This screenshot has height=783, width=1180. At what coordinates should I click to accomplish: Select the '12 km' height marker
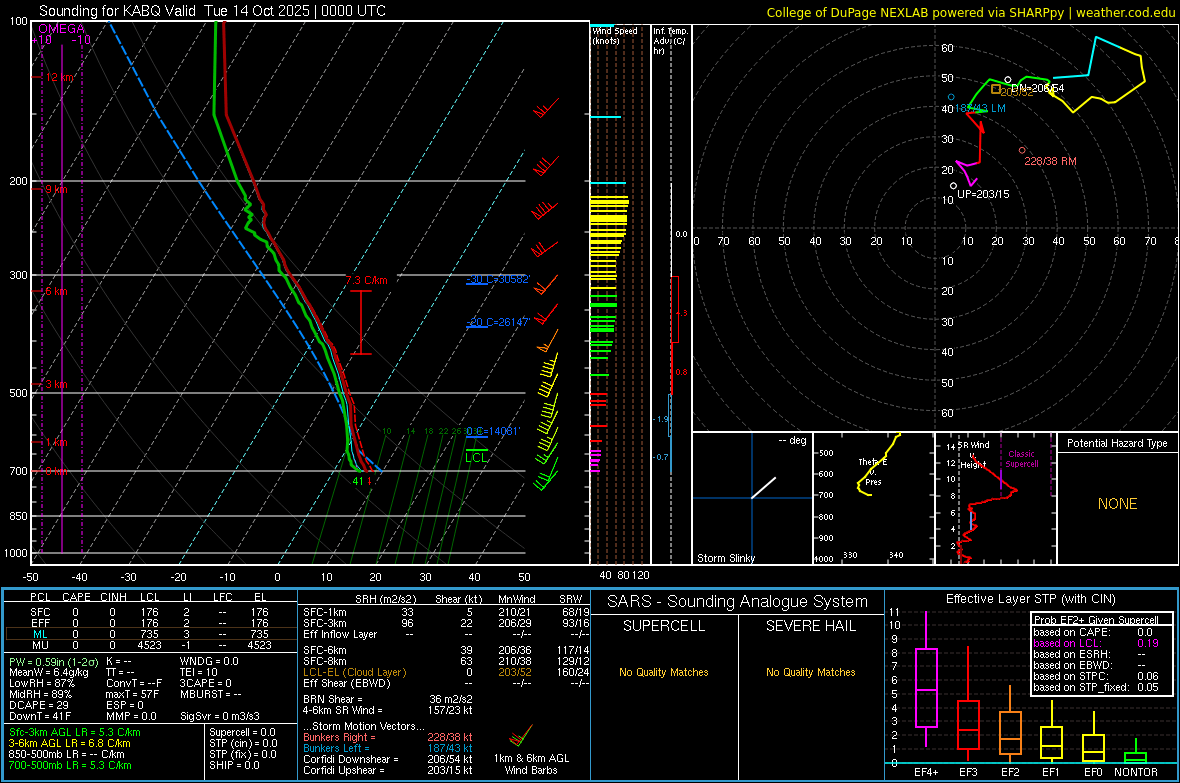60,78
